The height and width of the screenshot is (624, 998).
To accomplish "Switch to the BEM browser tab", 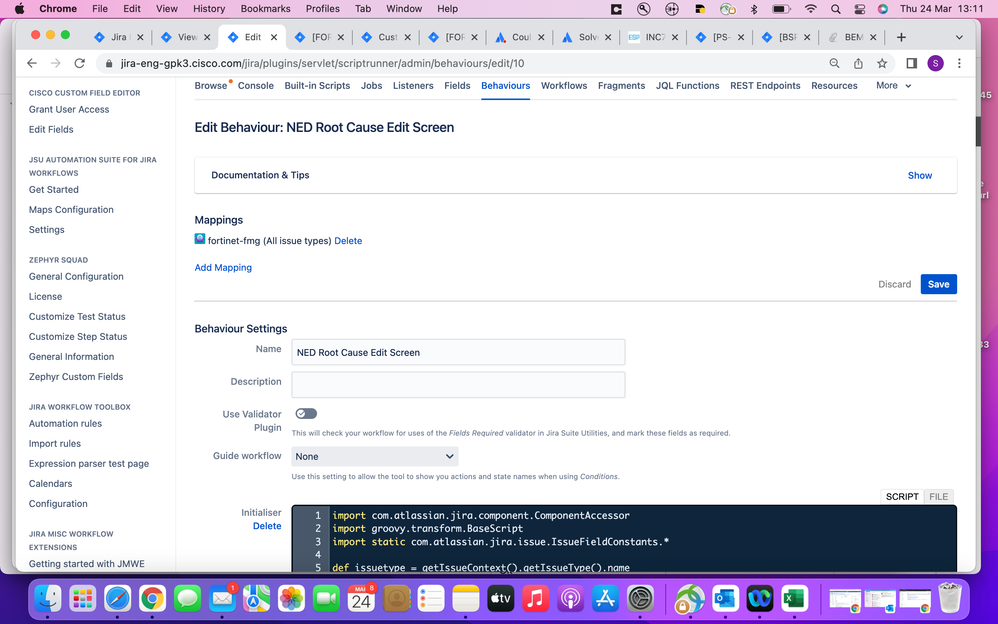I will tap(853, 37).
